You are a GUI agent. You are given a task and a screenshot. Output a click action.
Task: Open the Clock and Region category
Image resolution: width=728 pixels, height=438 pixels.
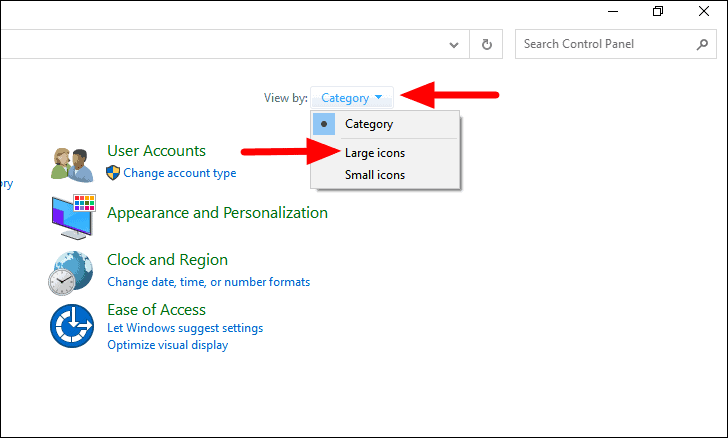[168, 260]
